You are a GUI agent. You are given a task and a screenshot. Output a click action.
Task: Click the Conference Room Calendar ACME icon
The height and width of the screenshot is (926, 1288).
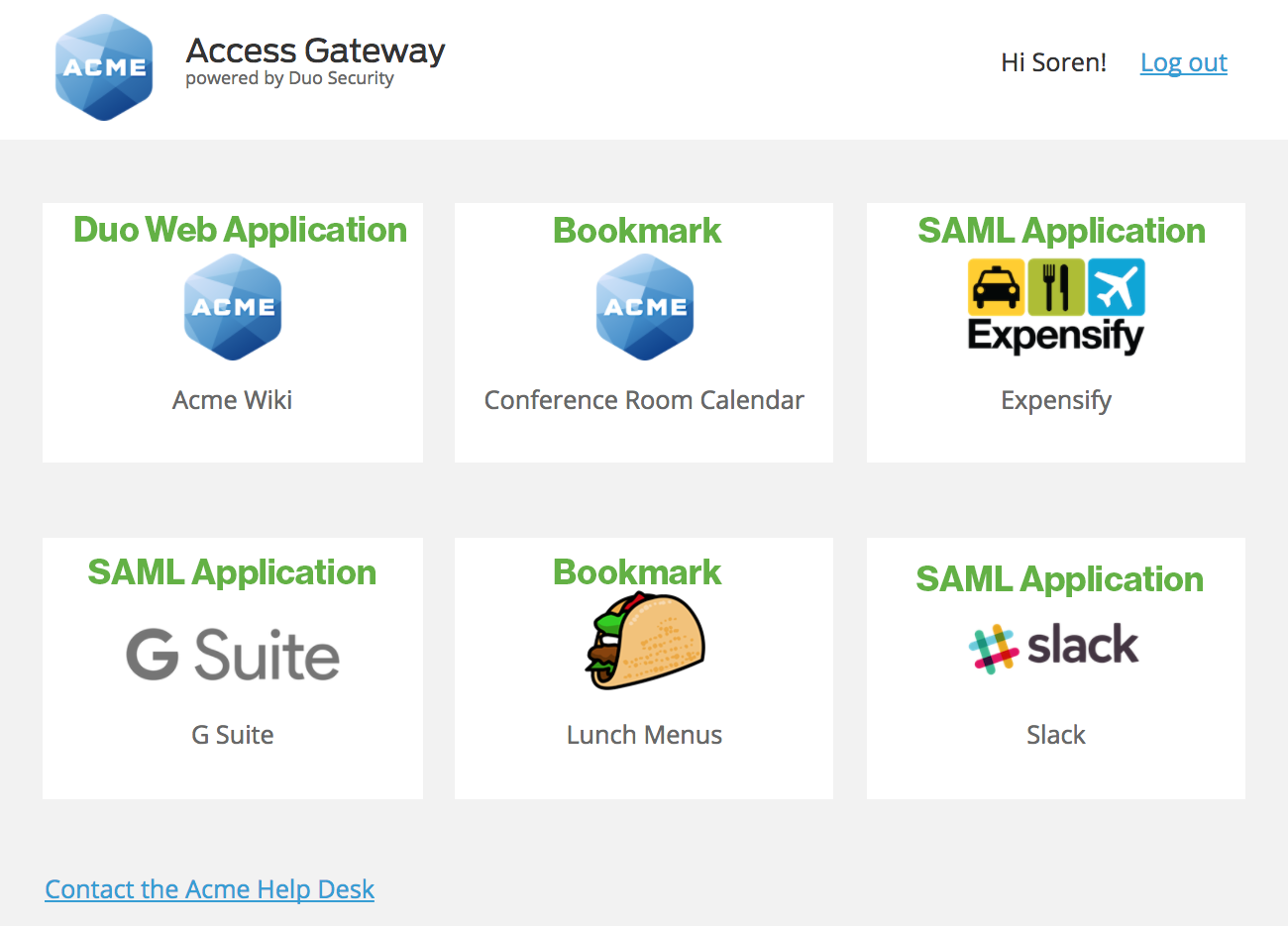click(644, 305)
